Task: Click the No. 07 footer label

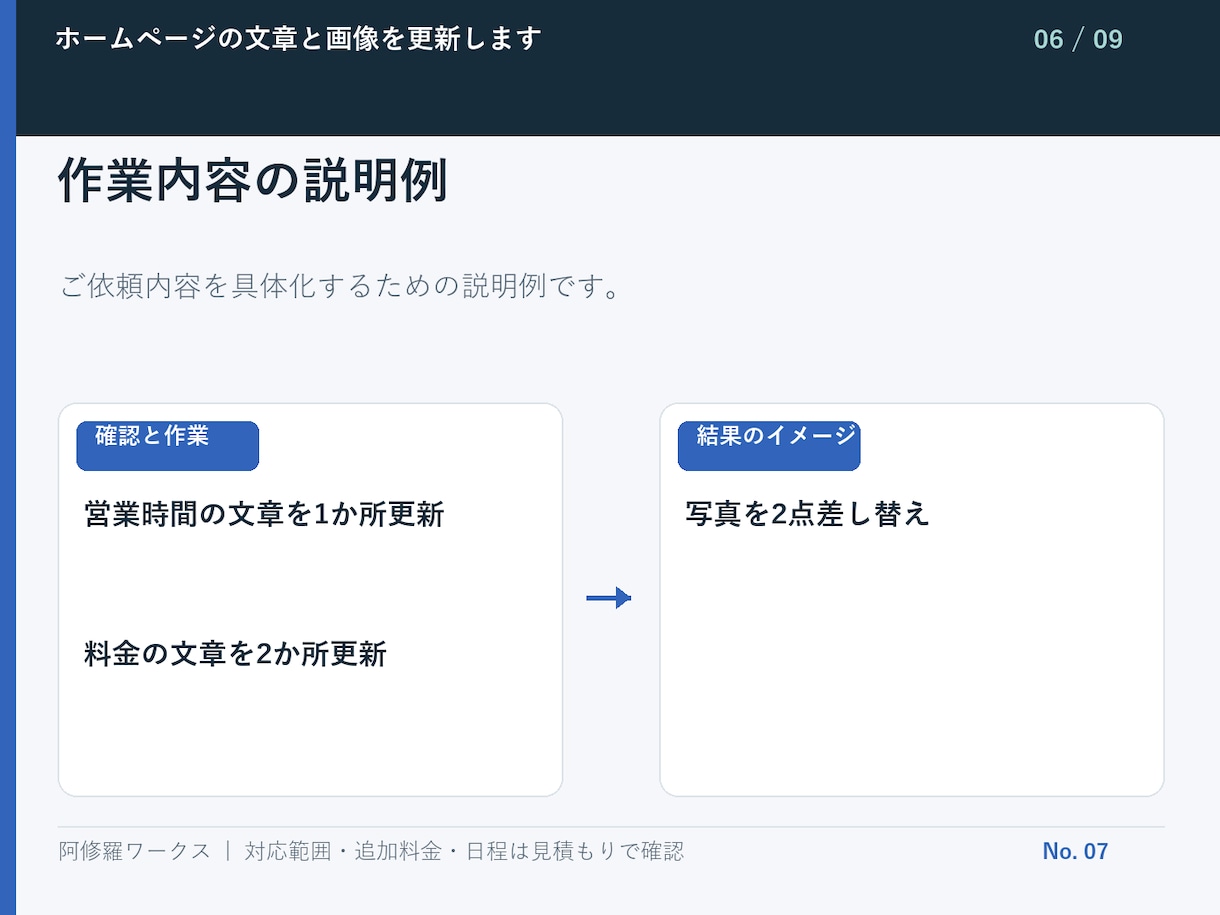Action: click(x=1075, y=852)
